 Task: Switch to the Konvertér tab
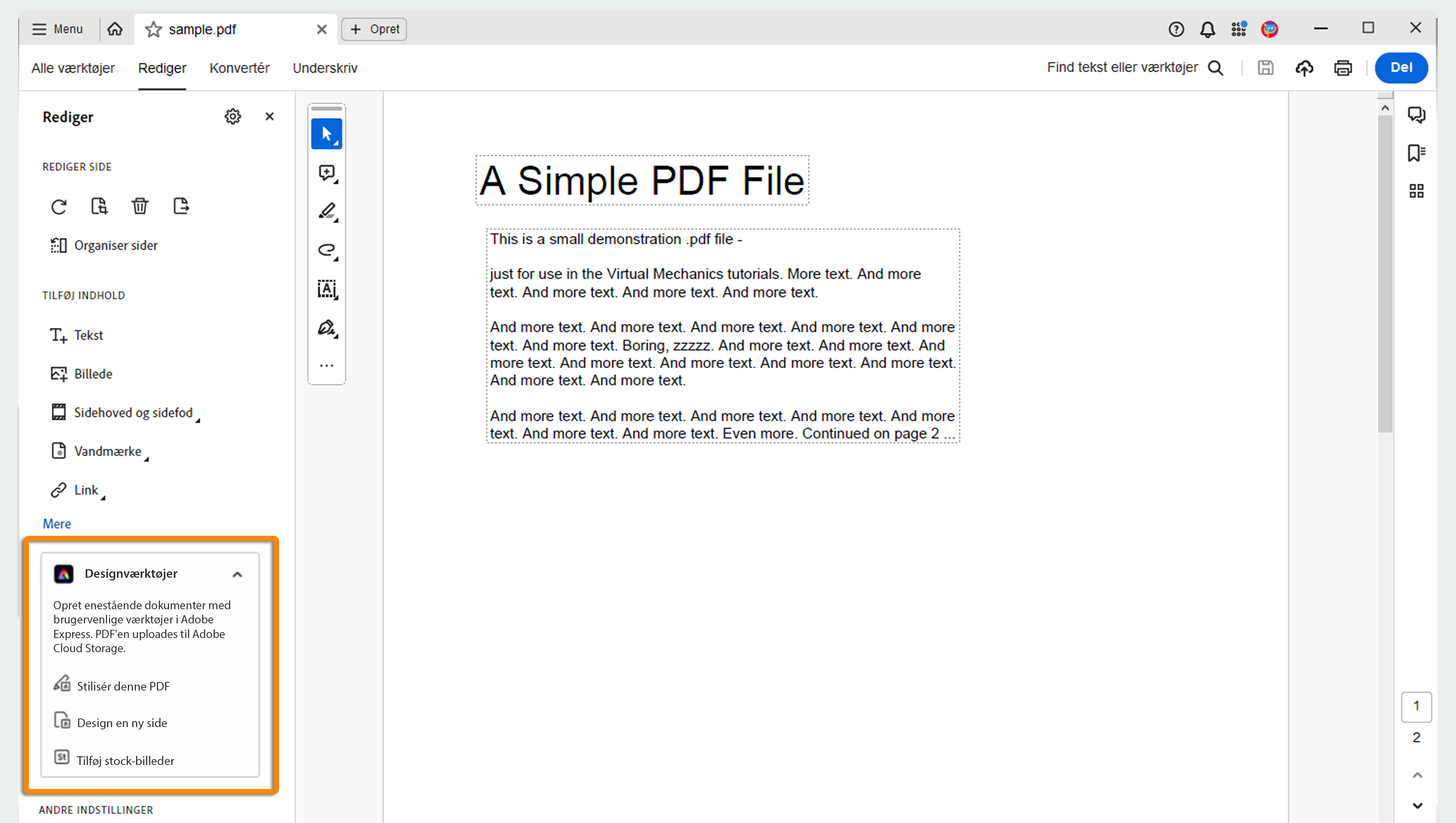[239, 68]
